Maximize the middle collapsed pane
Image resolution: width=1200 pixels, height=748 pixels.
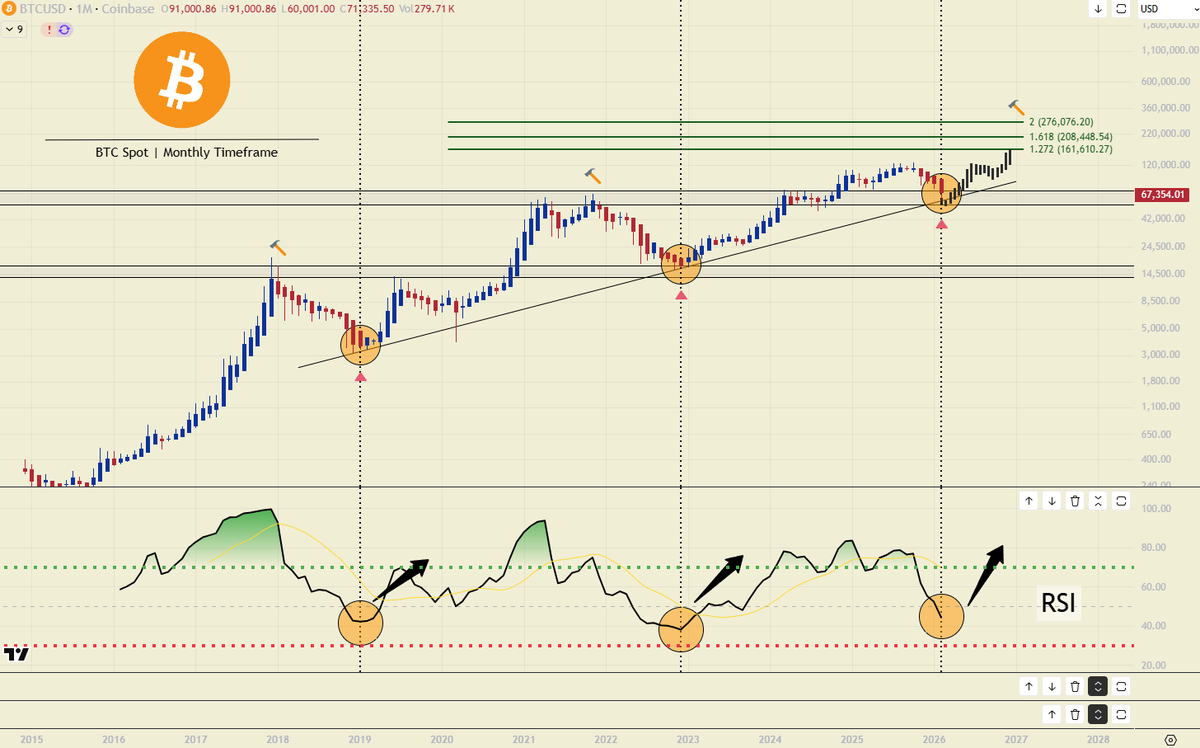pos(1121,686)
